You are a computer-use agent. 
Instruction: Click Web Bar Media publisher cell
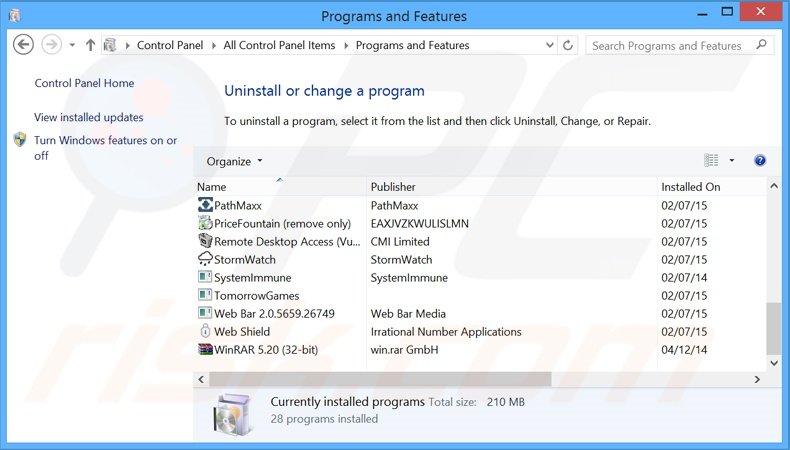tap(408, 314)
